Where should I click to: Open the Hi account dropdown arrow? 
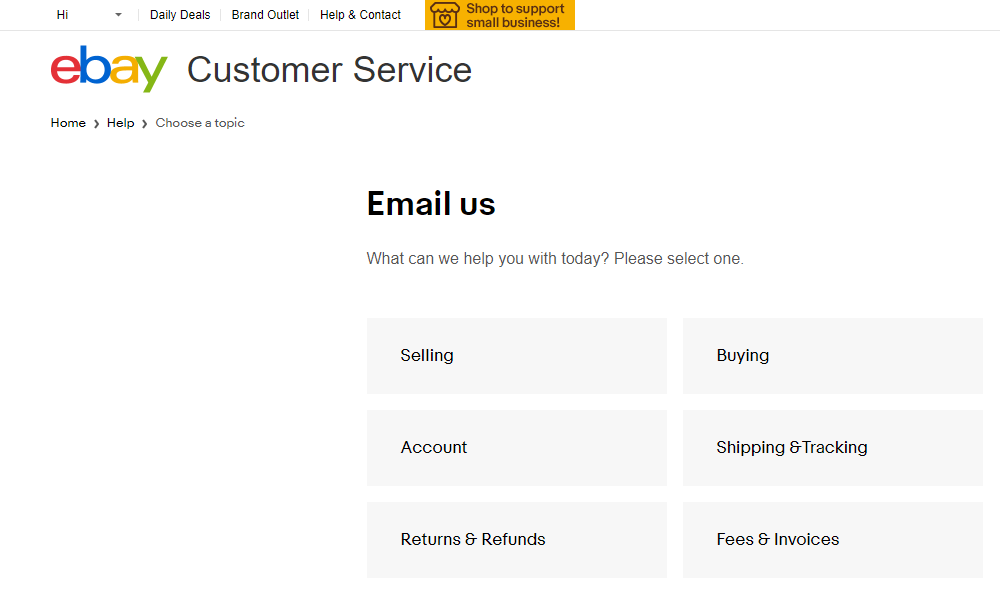pos(118,15)
